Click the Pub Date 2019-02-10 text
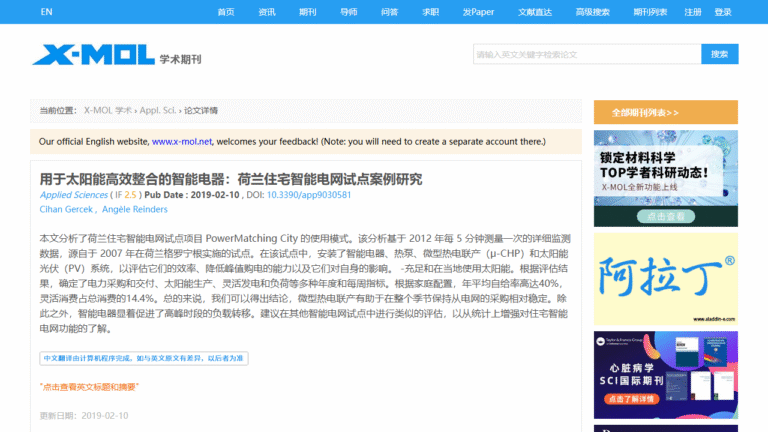 click(x=192, y=195)
